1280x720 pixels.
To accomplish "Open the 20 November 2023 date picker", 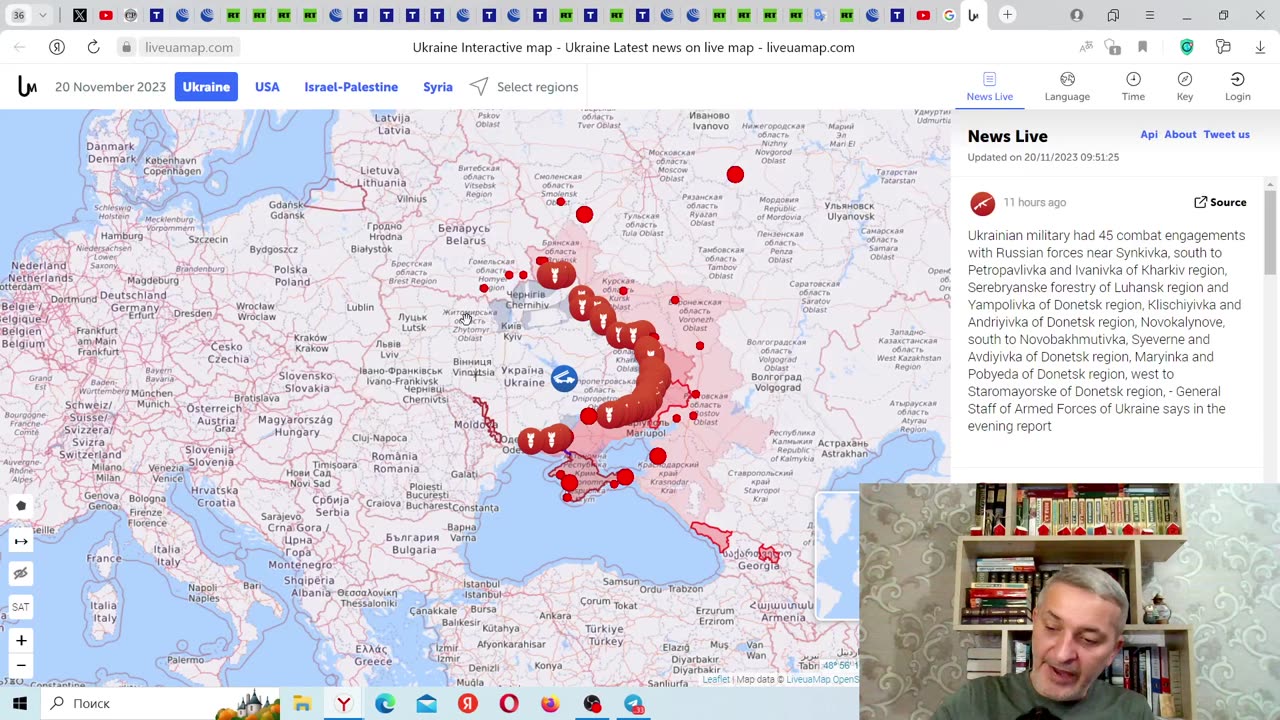I will coord(110,87).
